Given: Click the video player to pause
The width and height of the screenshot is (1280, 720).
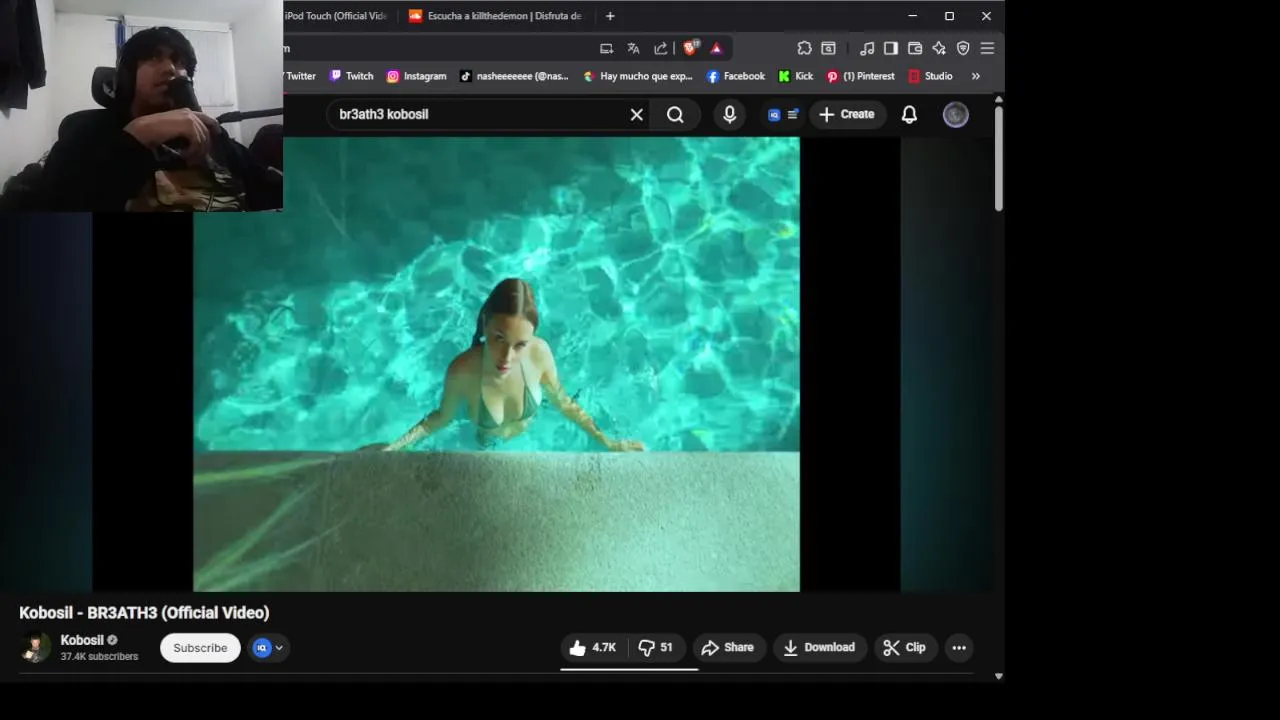Looking at the screenshot, I should [x=496, y=364].
